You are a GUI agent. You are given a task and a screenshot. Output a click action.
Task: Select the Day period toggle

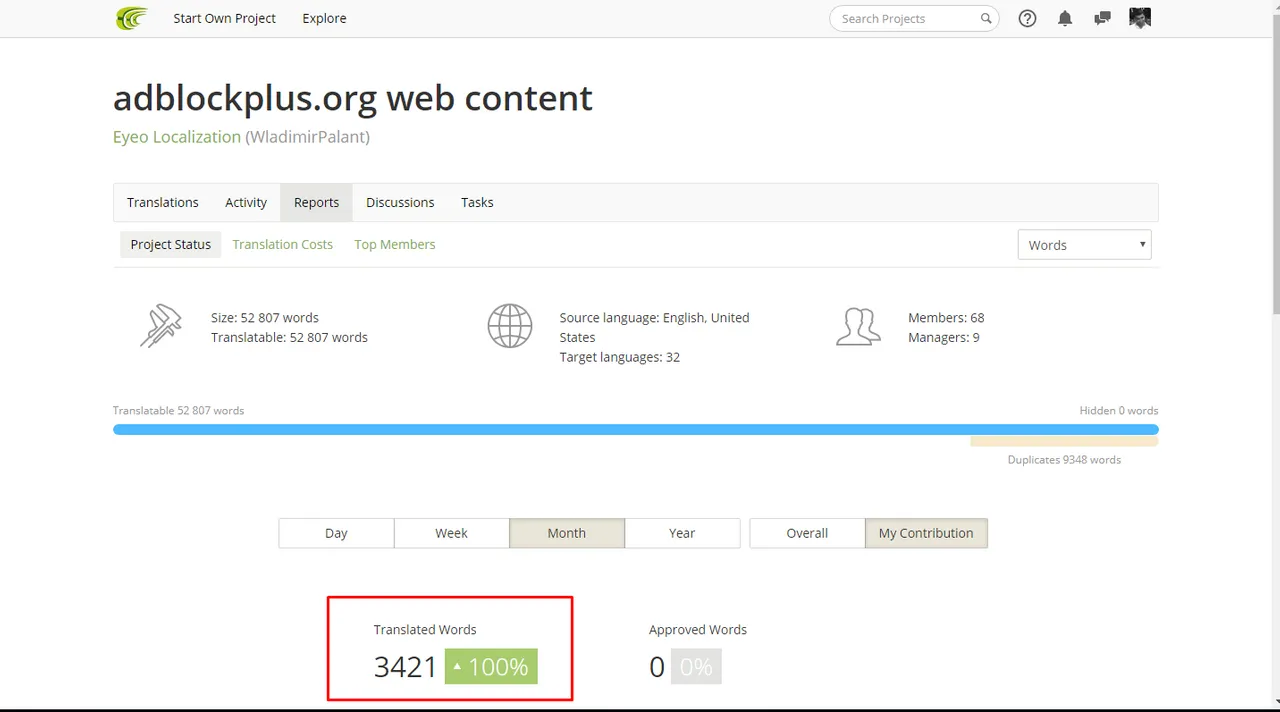pos(336,533)
